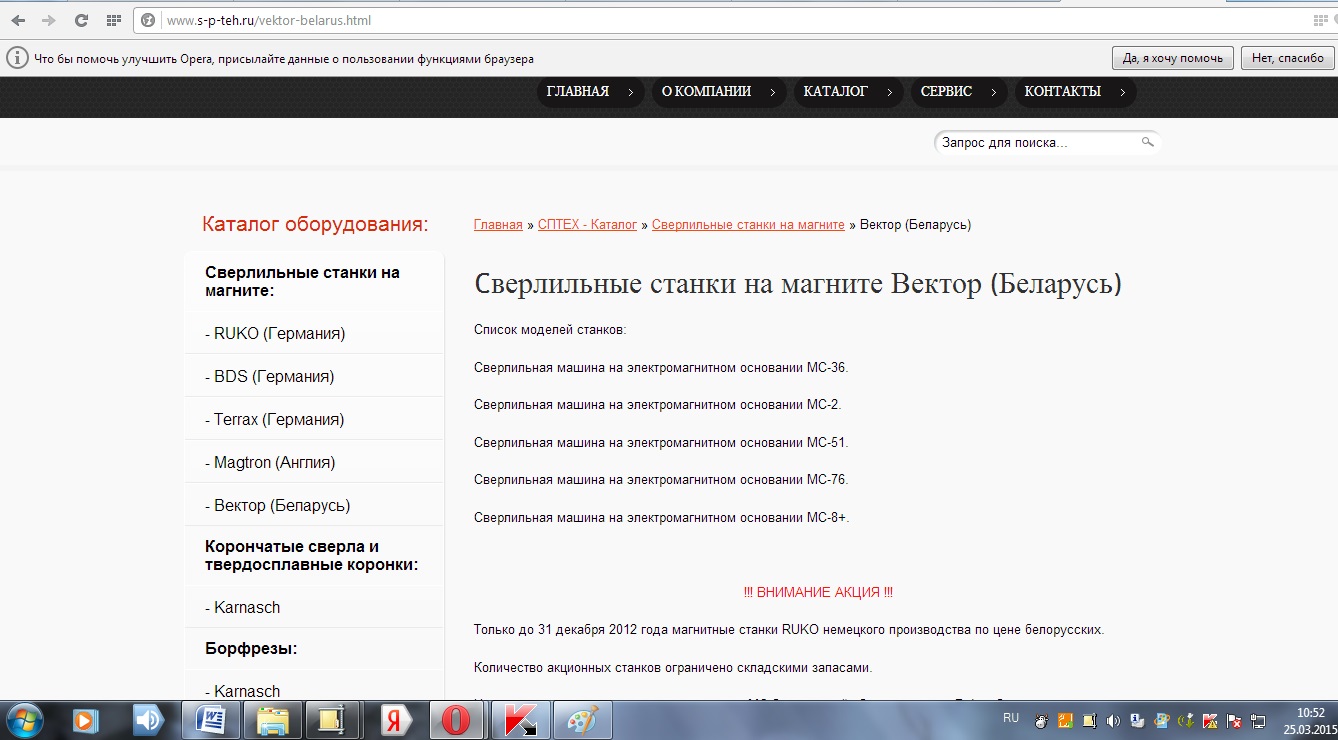Click the МС-76 drilling machine line
This screenshot has height=740, width=1338.
point(661,480)
